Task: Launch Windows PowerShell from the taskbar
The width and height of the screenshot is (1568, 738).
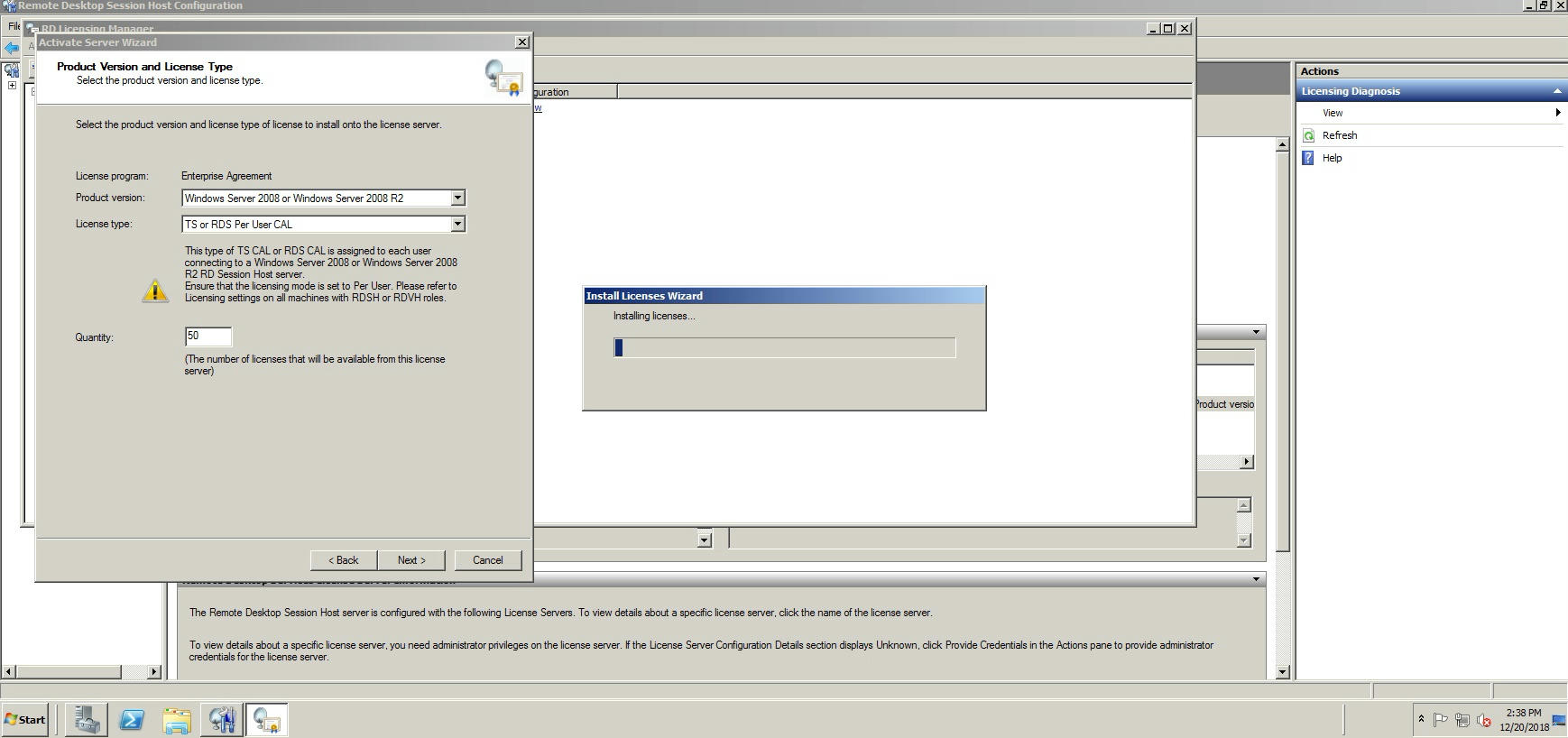Action: 132,719
